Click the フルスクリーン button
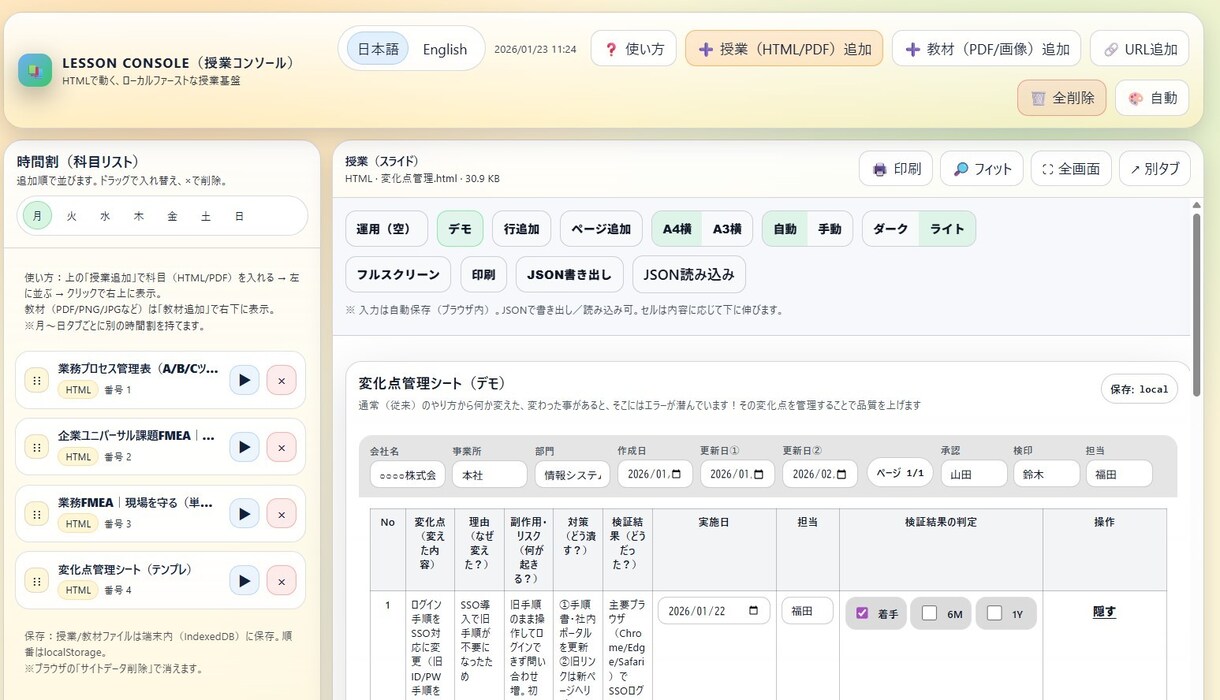This screenshot has height=700, width=1220. coord(398,274)
